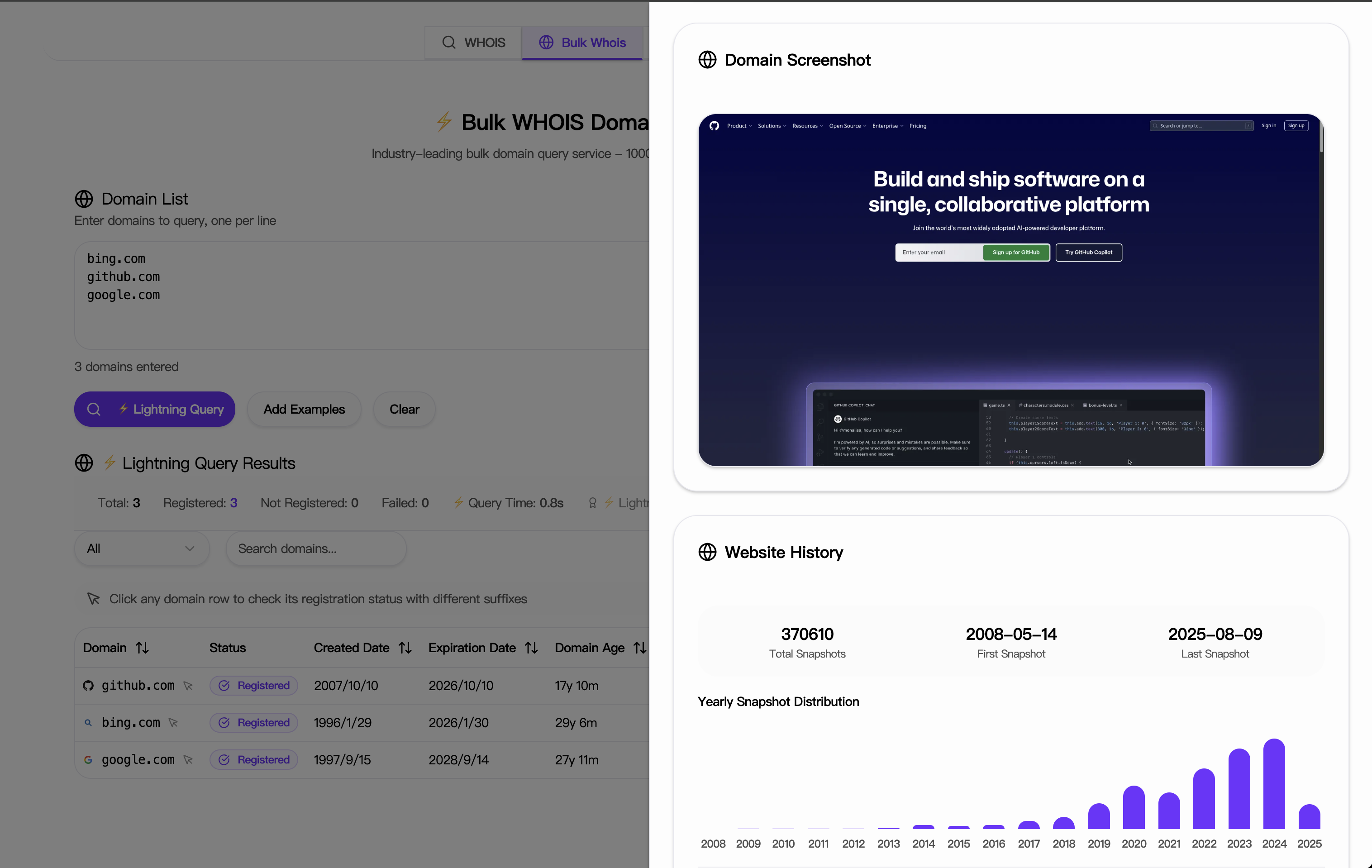
Task: Click the google.com favicon in results
Action: pyautogui.click(x=88, y=760)
